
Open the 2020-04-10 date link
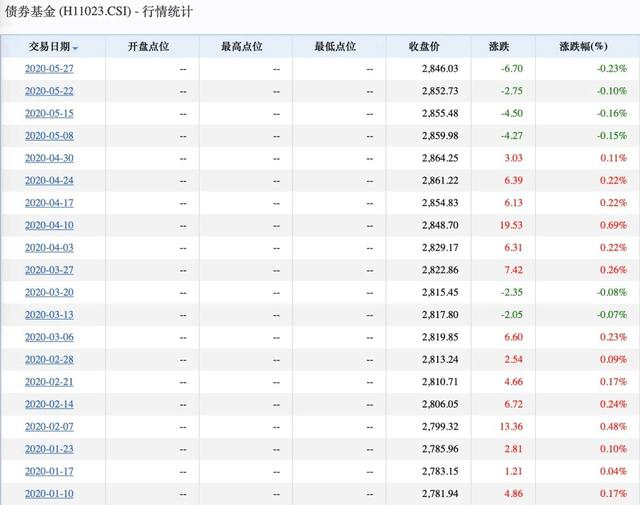click(49, 225)
